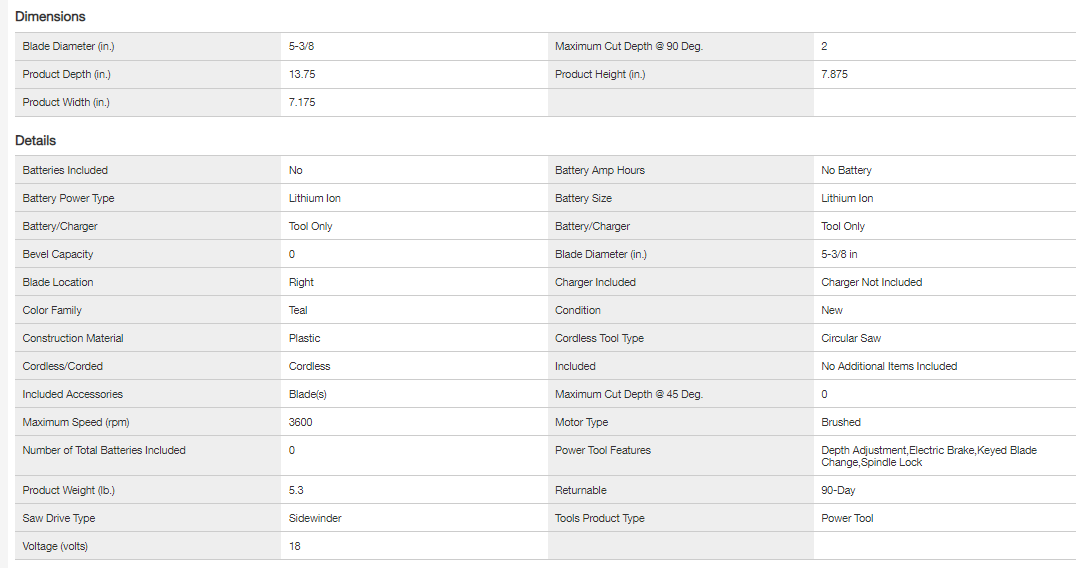Viewport: 1076px width, 568px height.
Task: Click the Details section heading
Action: pos(36,141)
